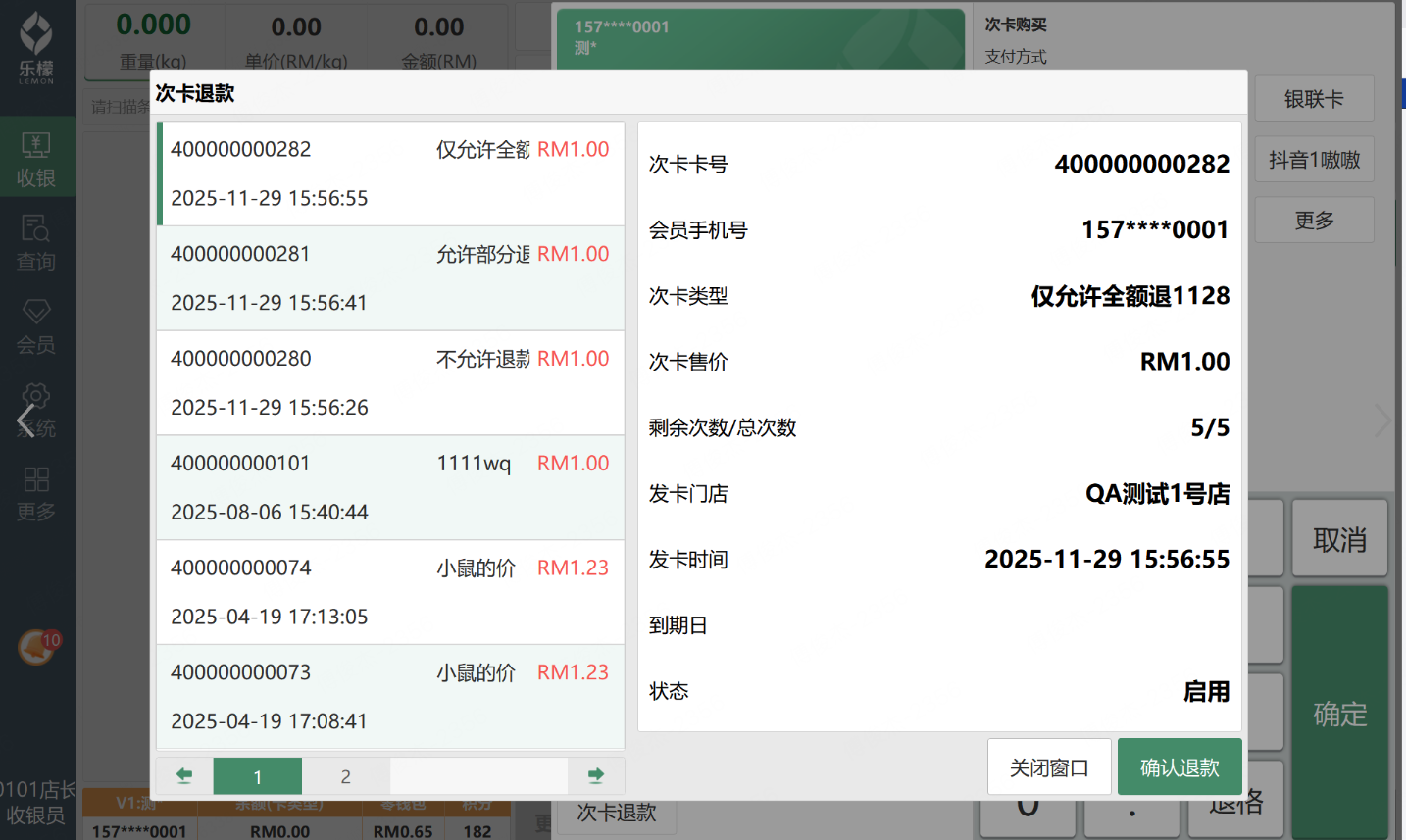Click the 取消 cancel keypad button
Image resolution: width=1406 pixels, height=840 pixels.
1339,539
